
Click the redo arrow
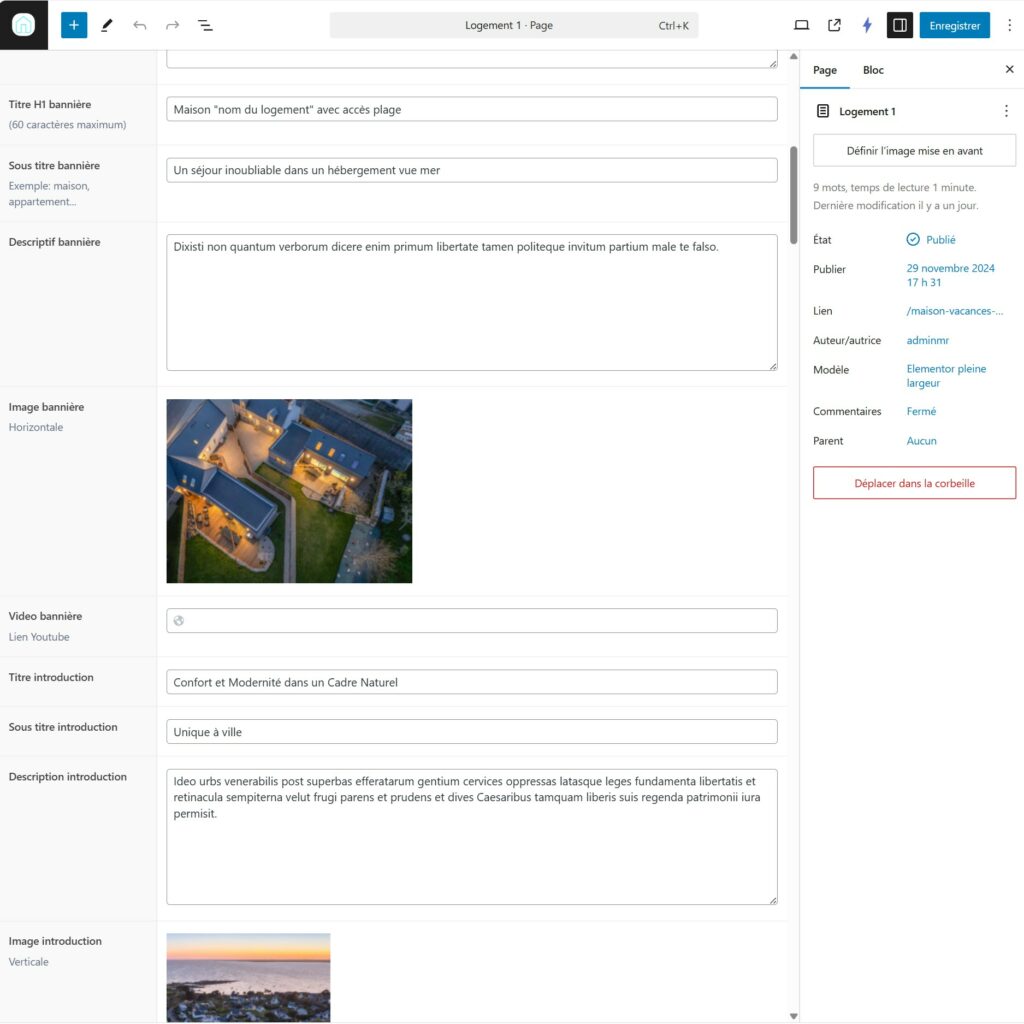[172, 25]
